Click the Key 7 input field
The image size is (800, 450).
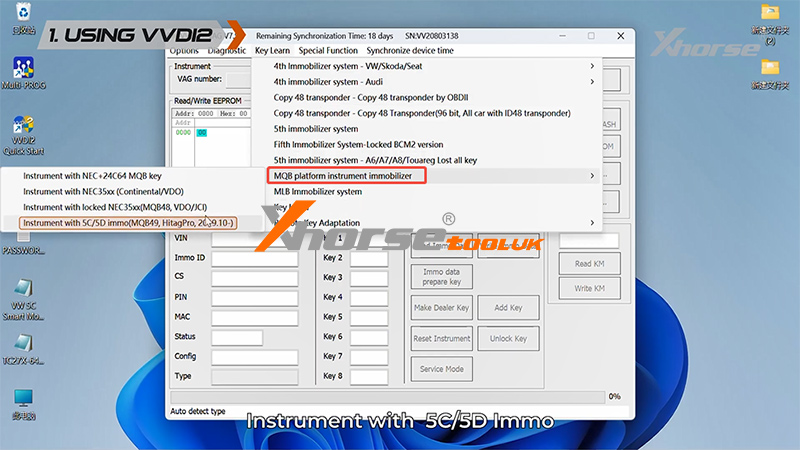coord(369,357)
